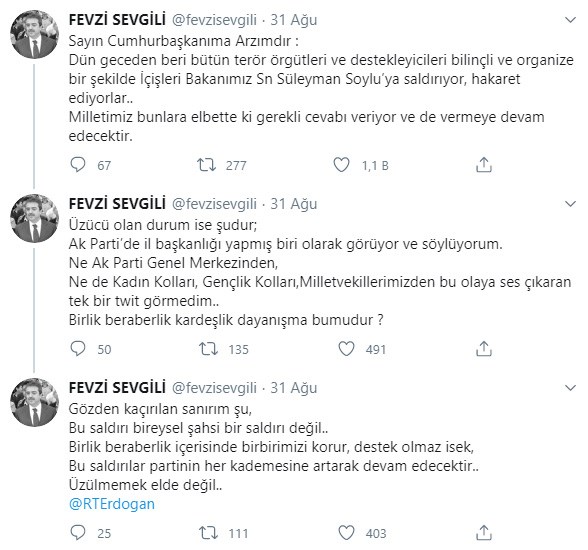Viewport: 588px width, 550px height.
Task: Like the second tweet with 491 likes
Action: 346,349
